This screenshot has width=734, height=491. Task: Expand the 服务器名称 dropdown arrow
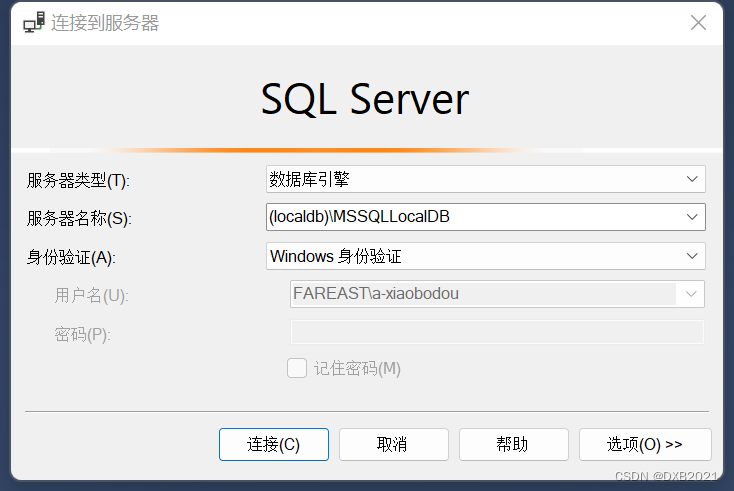tap(692, 217)
